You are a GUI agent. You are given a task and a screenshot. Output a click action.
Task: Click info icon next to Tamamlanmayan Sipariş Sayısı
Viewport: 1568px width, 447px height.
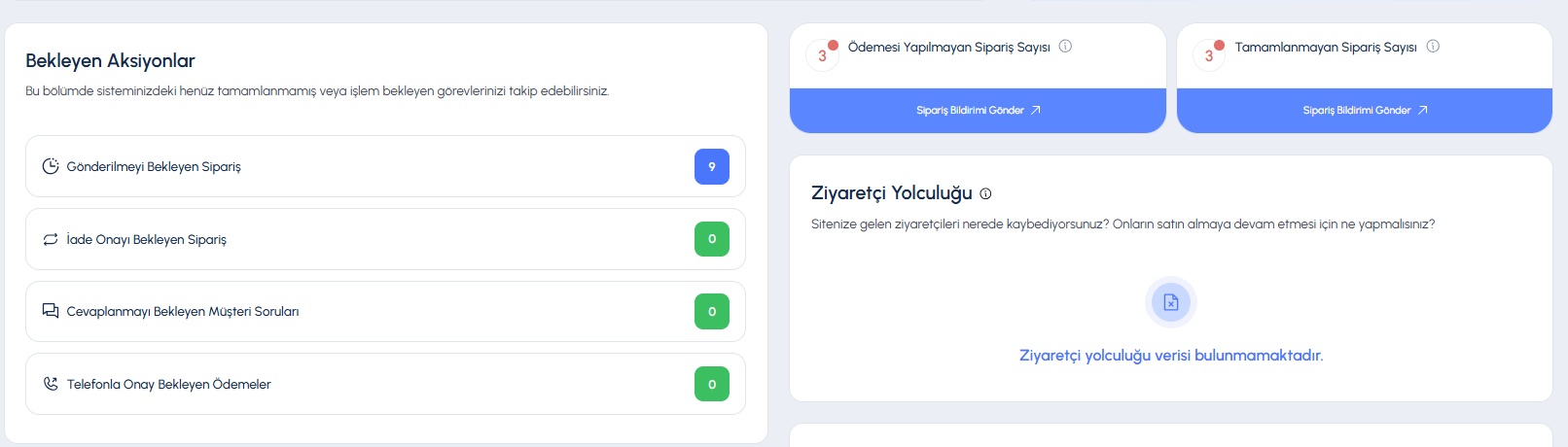(1433, 46)
